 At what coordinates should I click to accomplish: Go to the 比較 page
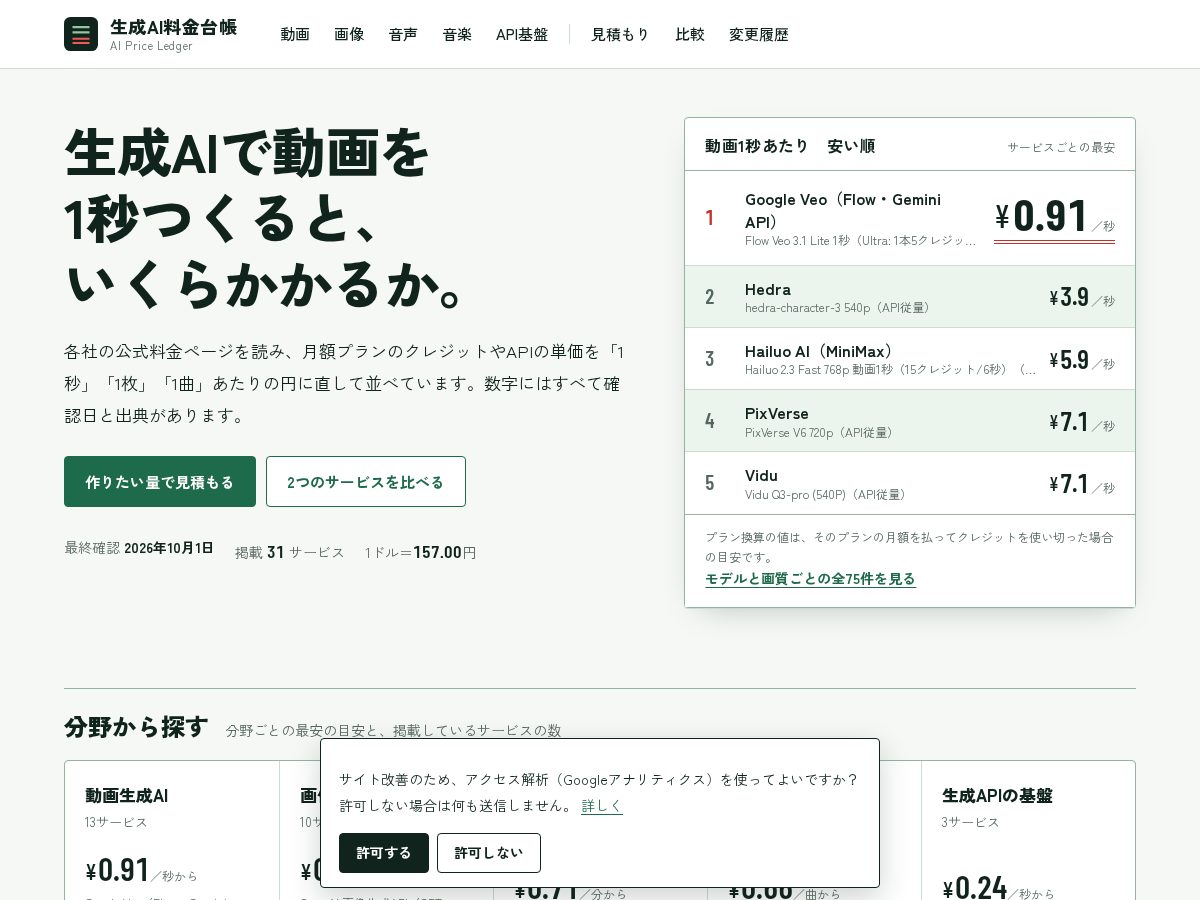point(690,34)
